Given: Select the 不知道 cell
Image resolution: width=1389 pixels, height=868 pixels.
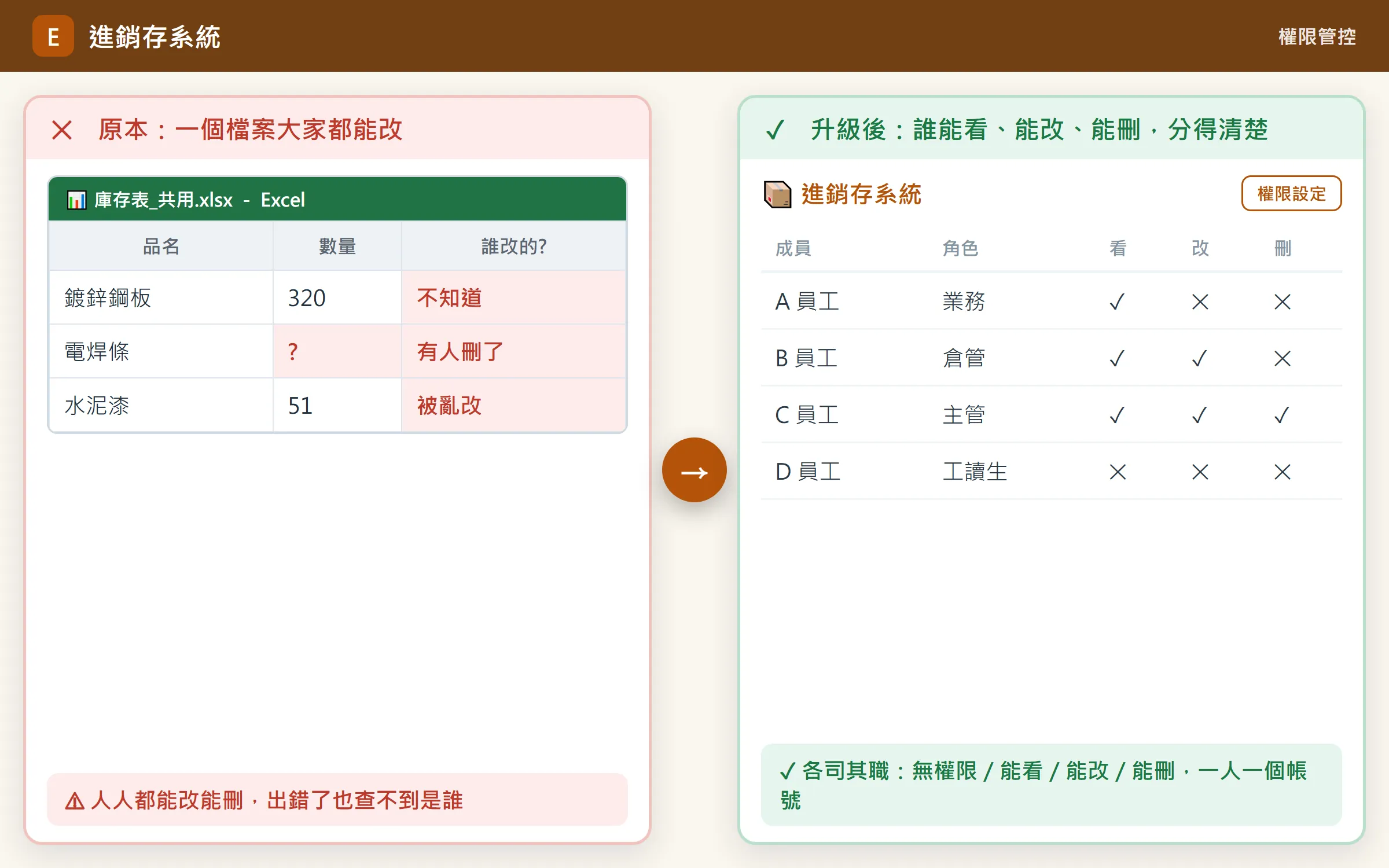Looking at the screenshot, I should [x=514, y=298].
